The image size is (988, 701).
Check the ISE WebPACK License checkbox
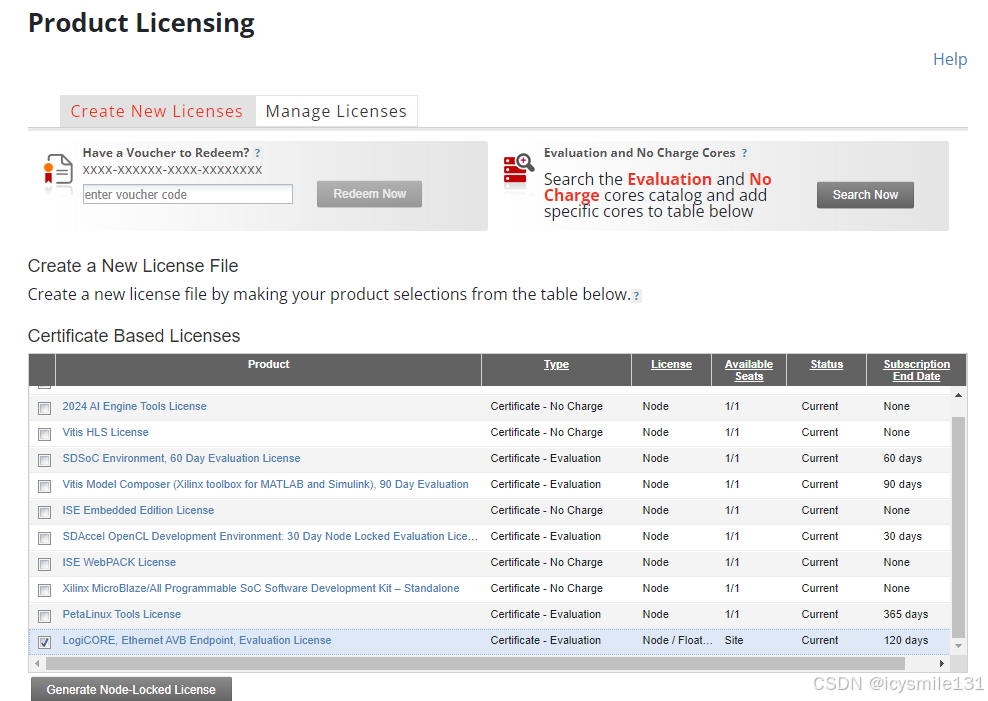(45, 564)
